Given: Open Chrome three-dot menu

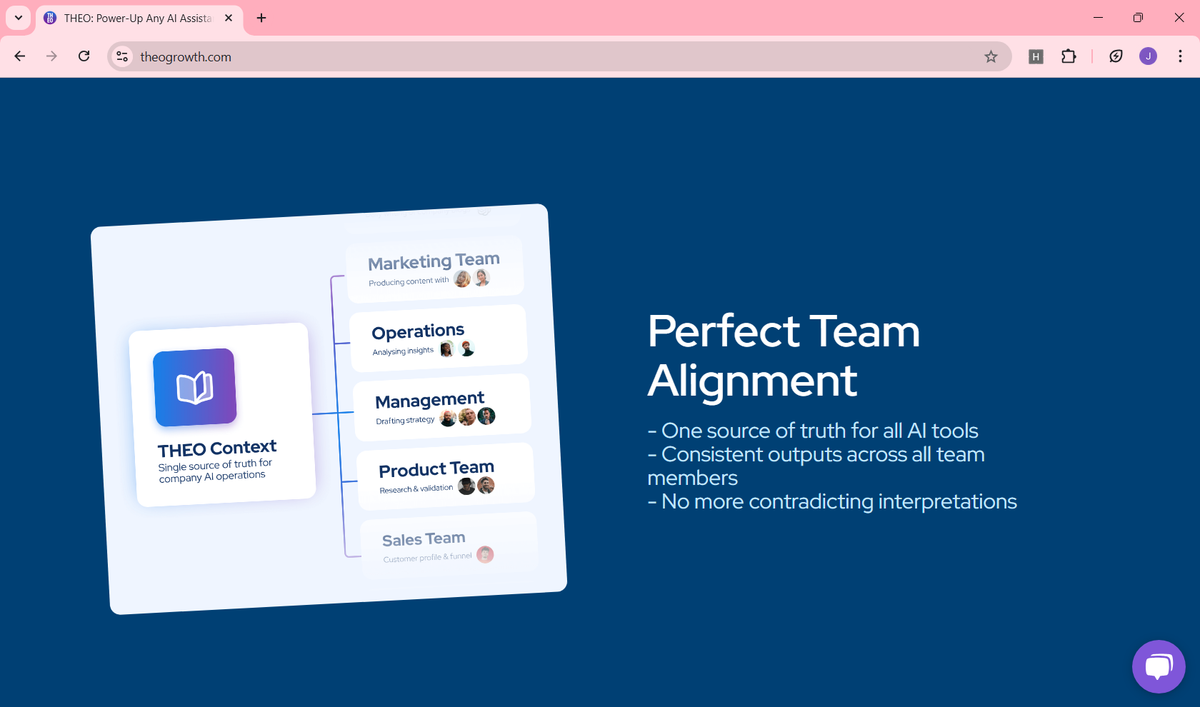Looking at the screenshot, I should (1180, 57).
